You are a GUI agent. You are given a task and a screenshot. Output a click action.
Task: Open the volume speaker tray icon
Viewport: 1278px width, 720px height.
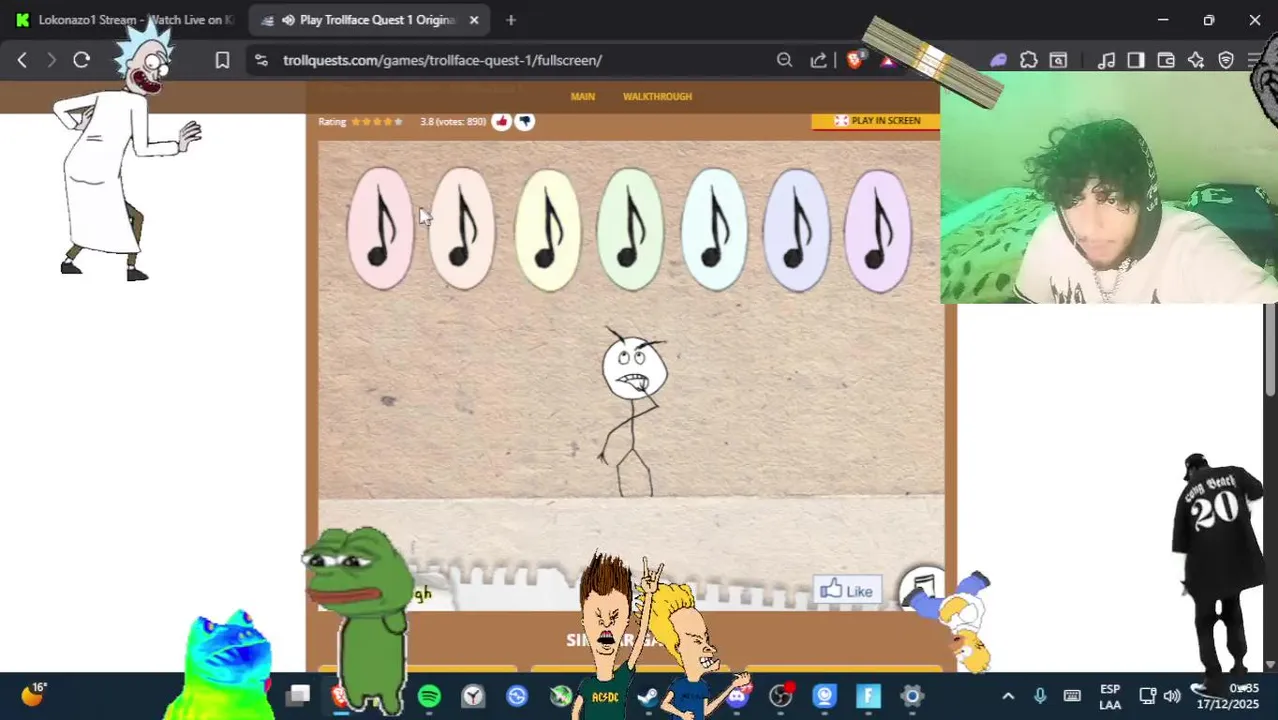click(x=1172, y=696)
